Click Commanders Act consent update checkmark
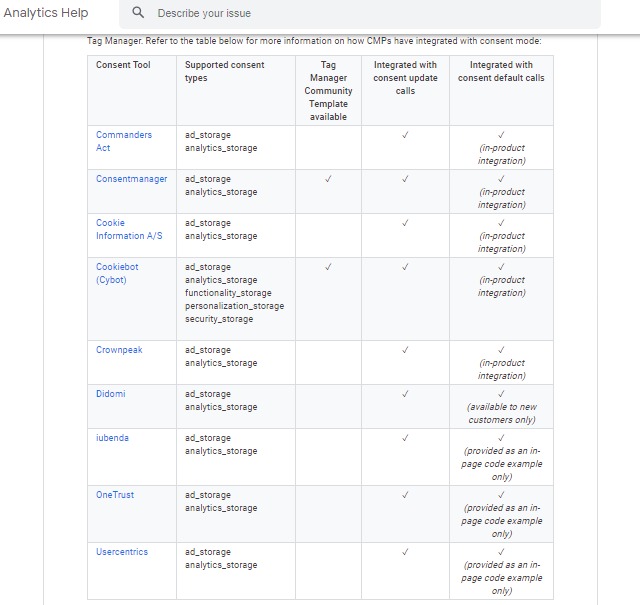 click(405, 135)
